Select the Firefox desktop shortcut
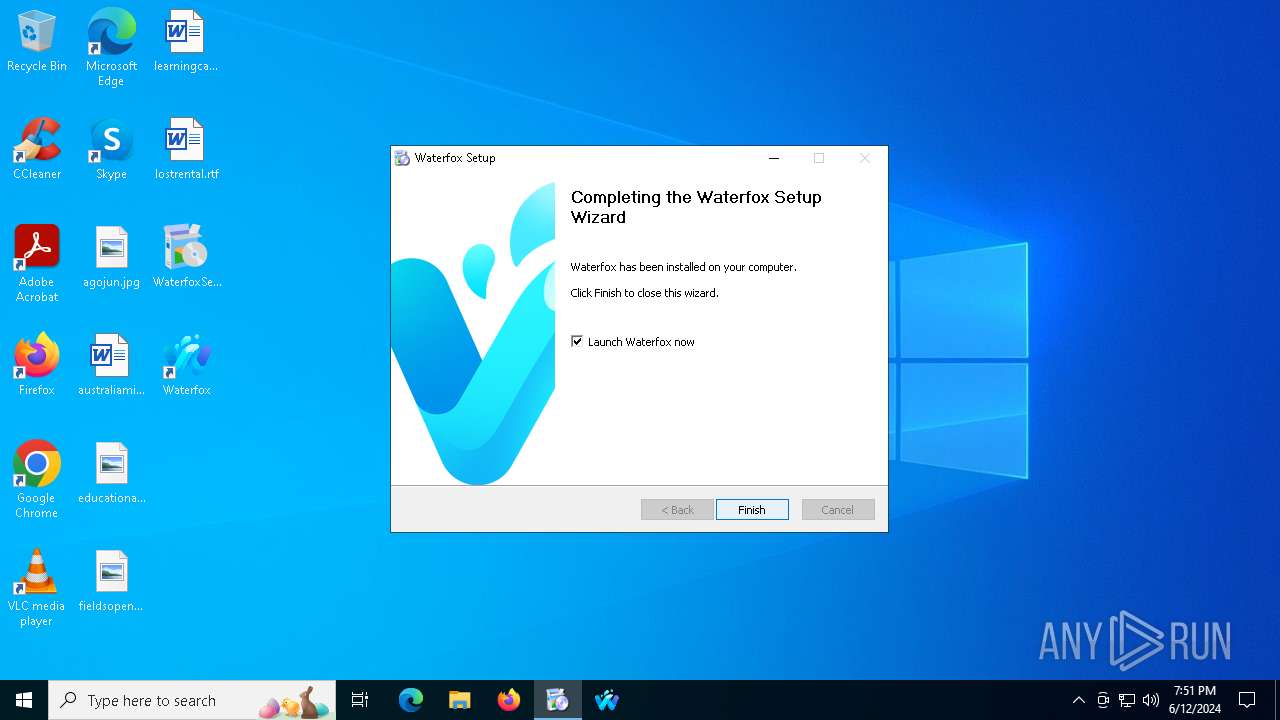Screen dimensions: 1280x720 pos(37,365)
